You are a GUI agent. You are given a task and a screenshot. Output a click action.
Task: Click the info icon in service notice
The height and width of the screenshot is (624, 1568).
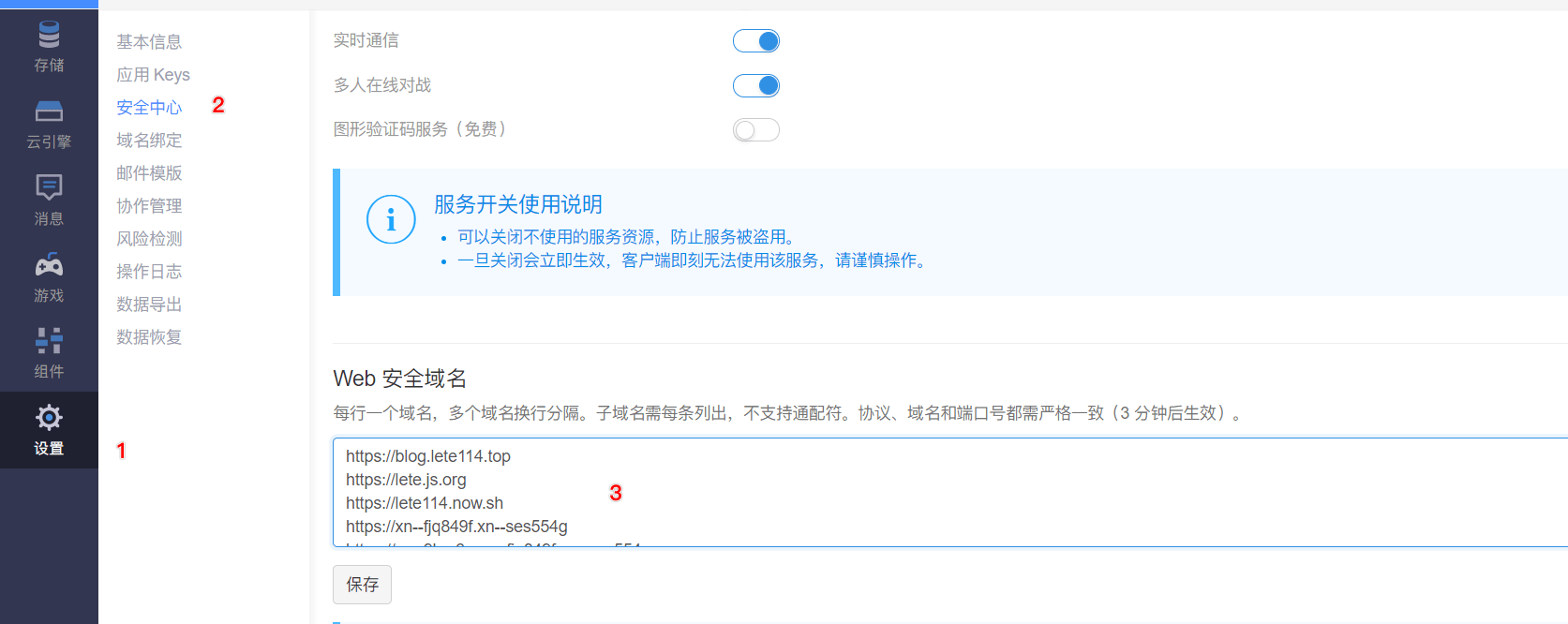(391, 219)
